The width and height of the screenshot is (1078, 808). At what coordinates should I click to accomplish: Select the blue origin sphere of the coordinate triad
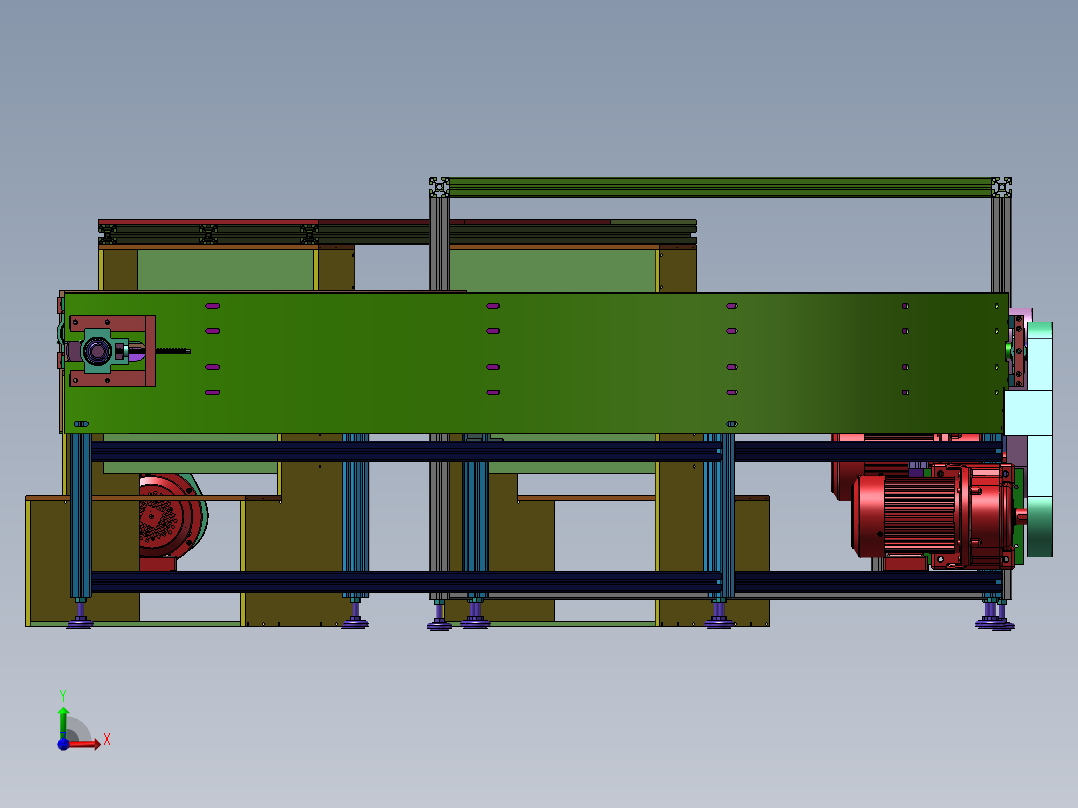tap(63, 744)
